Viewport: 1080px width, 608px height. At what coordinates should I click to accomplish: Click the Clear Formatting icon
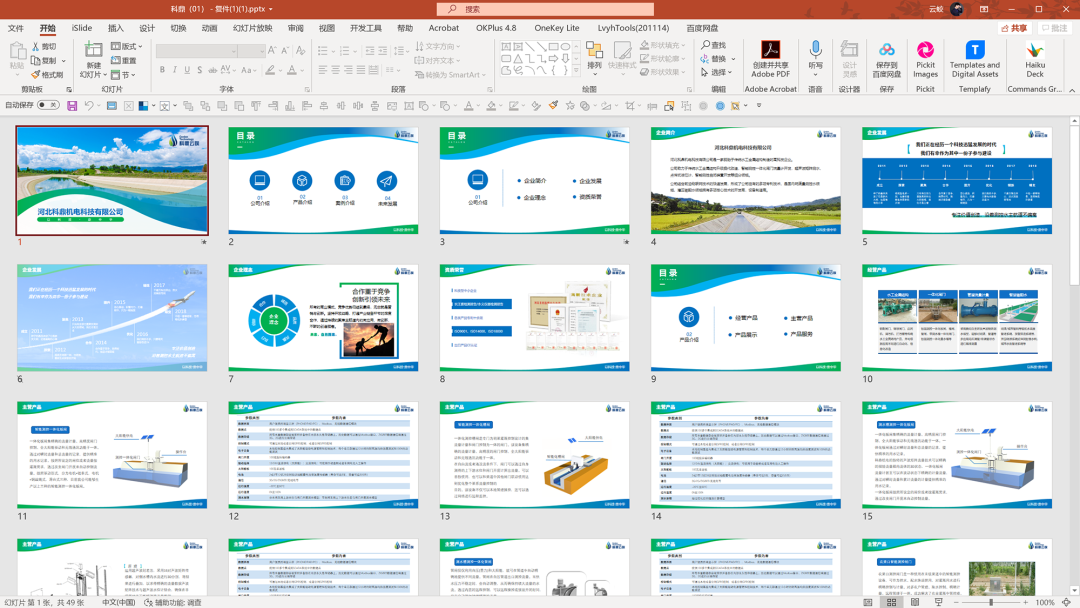click(x=300, y=50)
